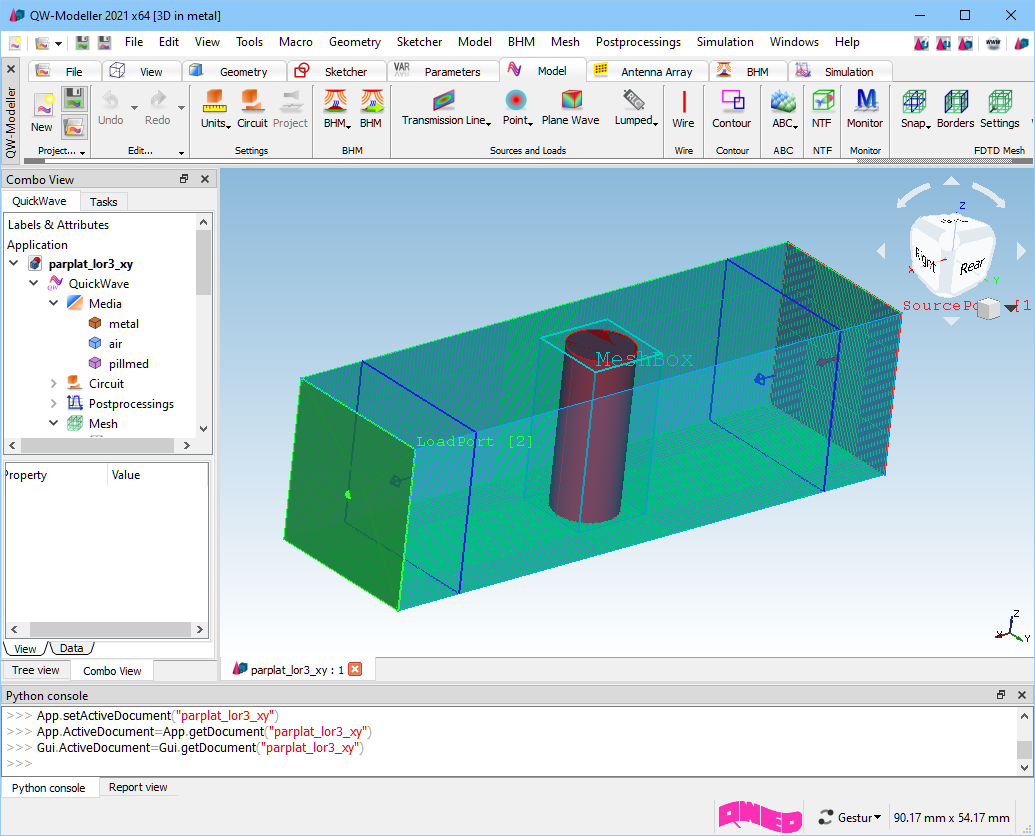This screenshot has width=1035, height=836.
Task: Collapse the Media tree node
Action: coord(53,303)
